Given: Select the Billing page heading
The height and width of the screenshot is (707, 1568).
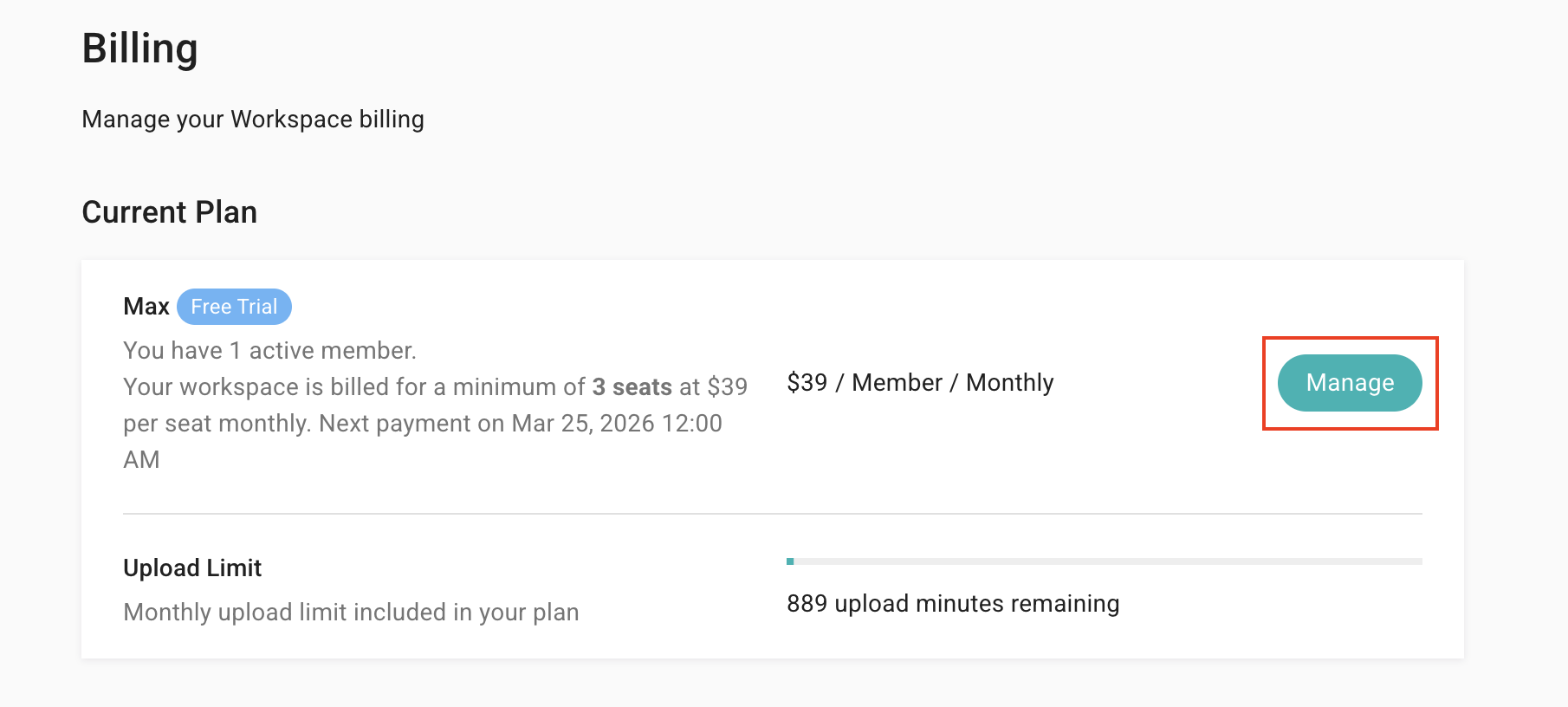Looking at the screenshot, I should click(x=139, y=49).
